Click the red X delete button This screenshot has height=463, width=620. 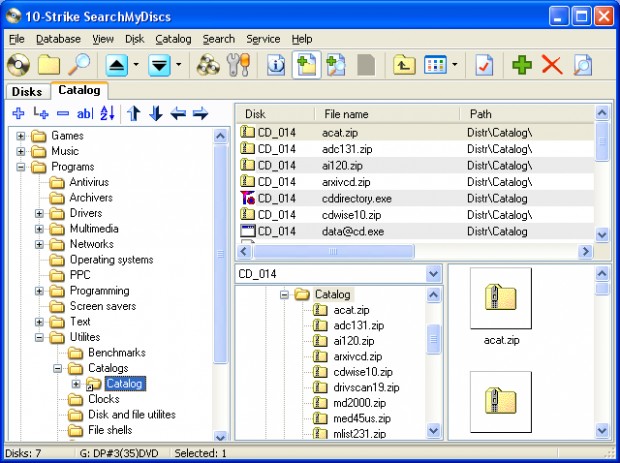click(552, 65)
